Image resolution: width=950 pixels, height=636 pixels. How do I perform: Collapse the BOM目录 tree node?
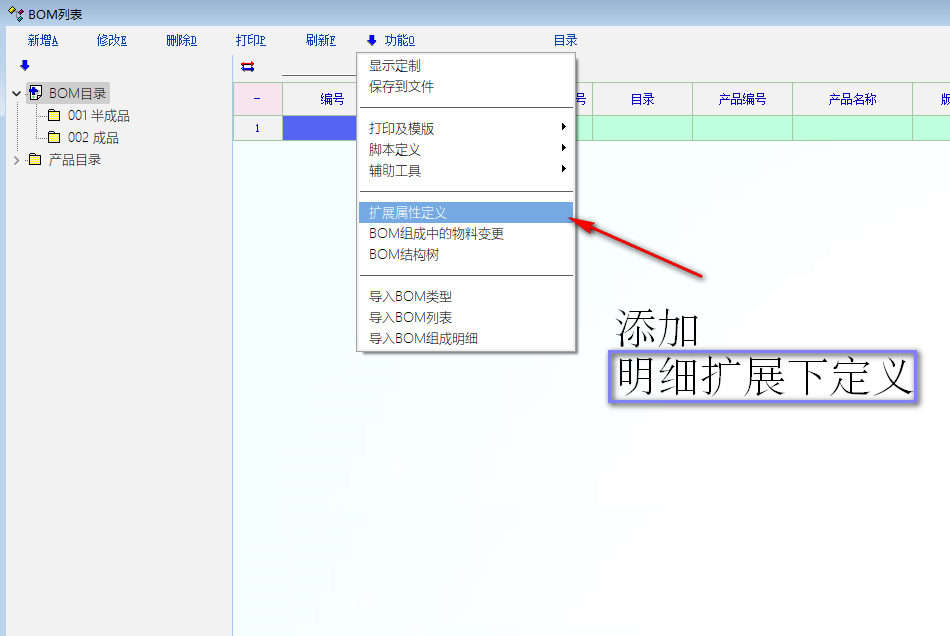click(x=16, y=94)
